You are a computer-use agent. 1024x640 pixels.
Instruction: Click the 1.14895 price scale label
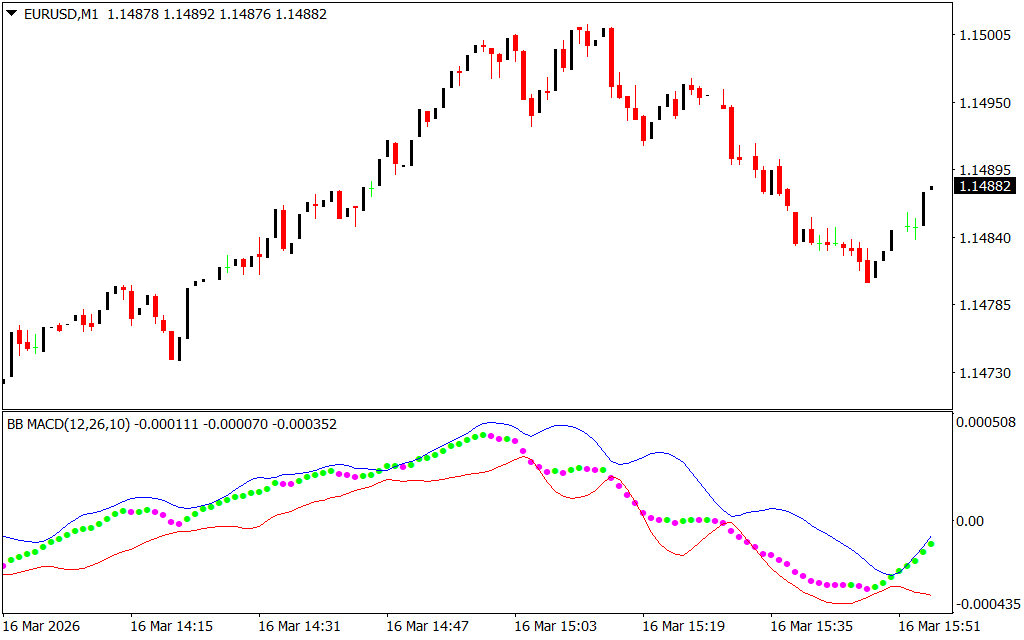984,170
